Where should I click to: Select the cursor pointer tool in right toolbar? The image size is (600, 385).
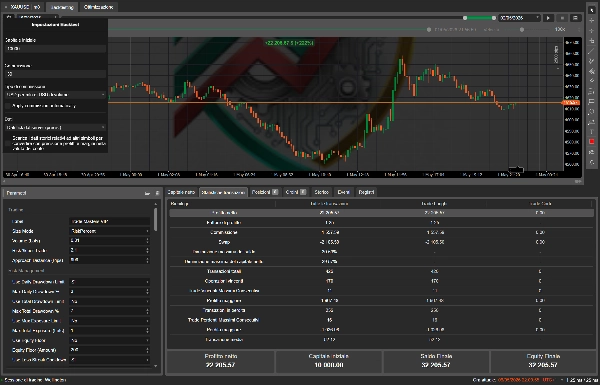[x=592, y=10]
